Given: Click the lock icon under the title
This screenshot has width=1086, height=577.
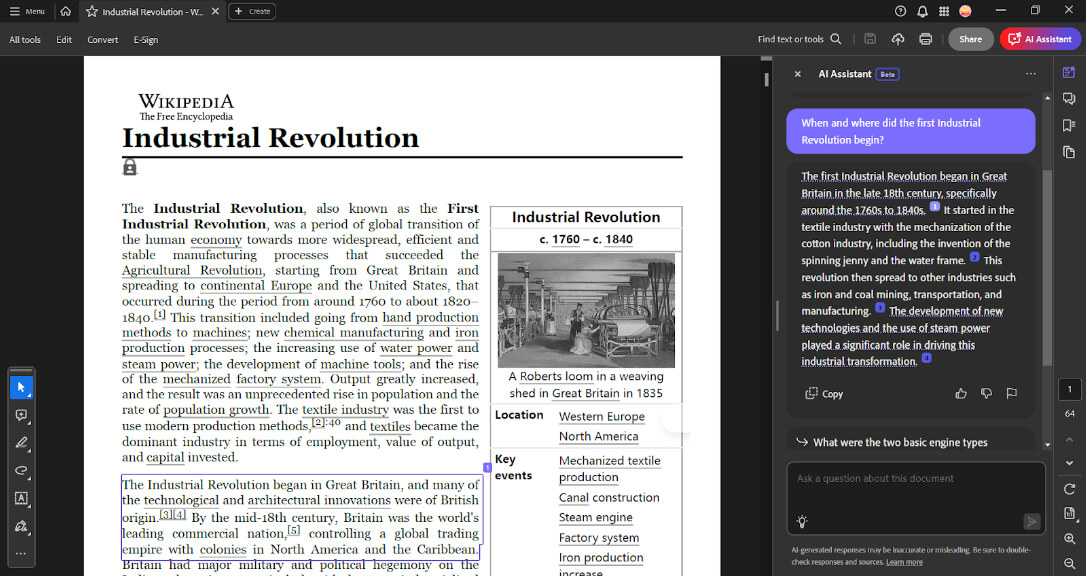Looking at the screenshot, I should point(130,167).
